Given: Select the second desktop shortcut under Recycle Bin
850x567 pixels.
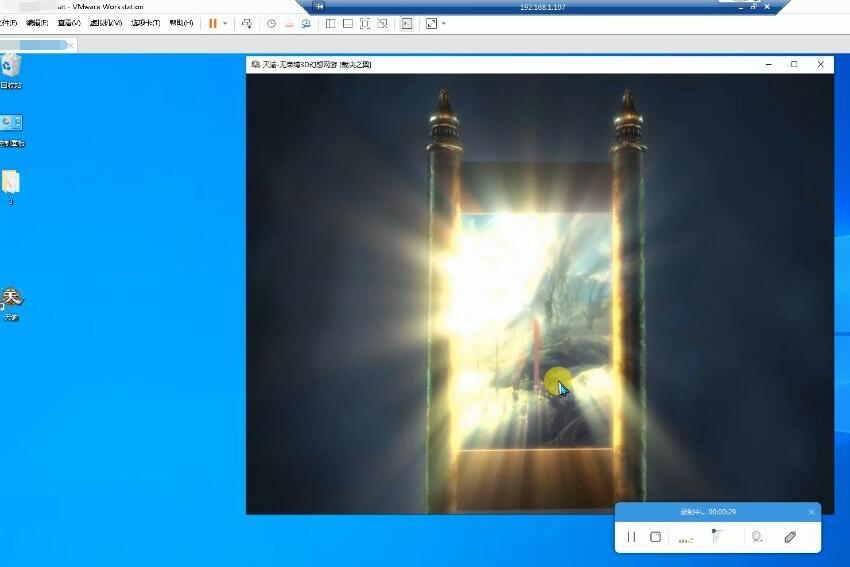Looking at the screenshot, I should [11, 131].
